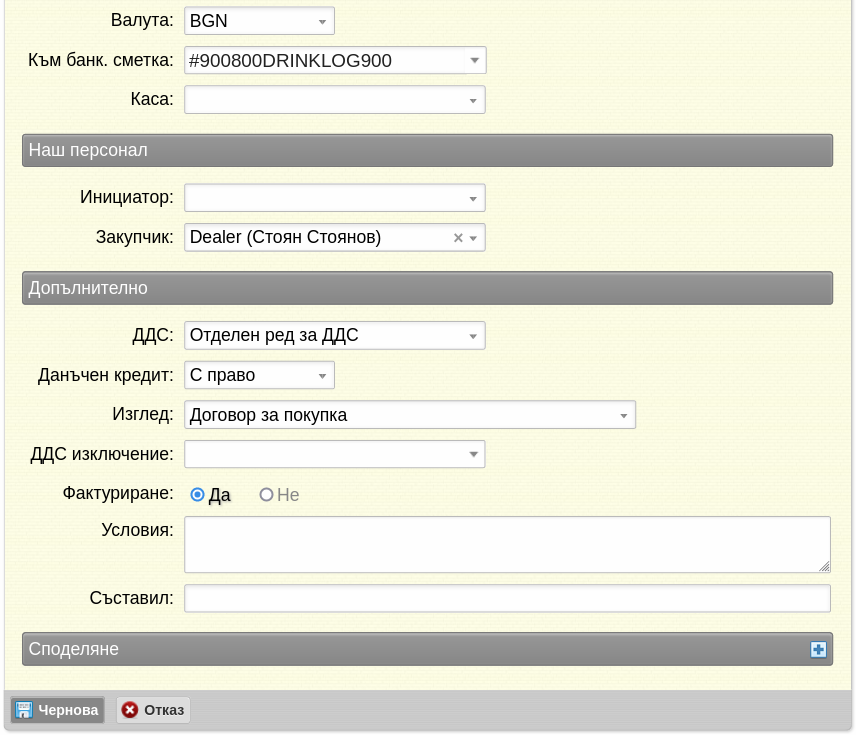Select Да for Фактуриране

[197, 495]
